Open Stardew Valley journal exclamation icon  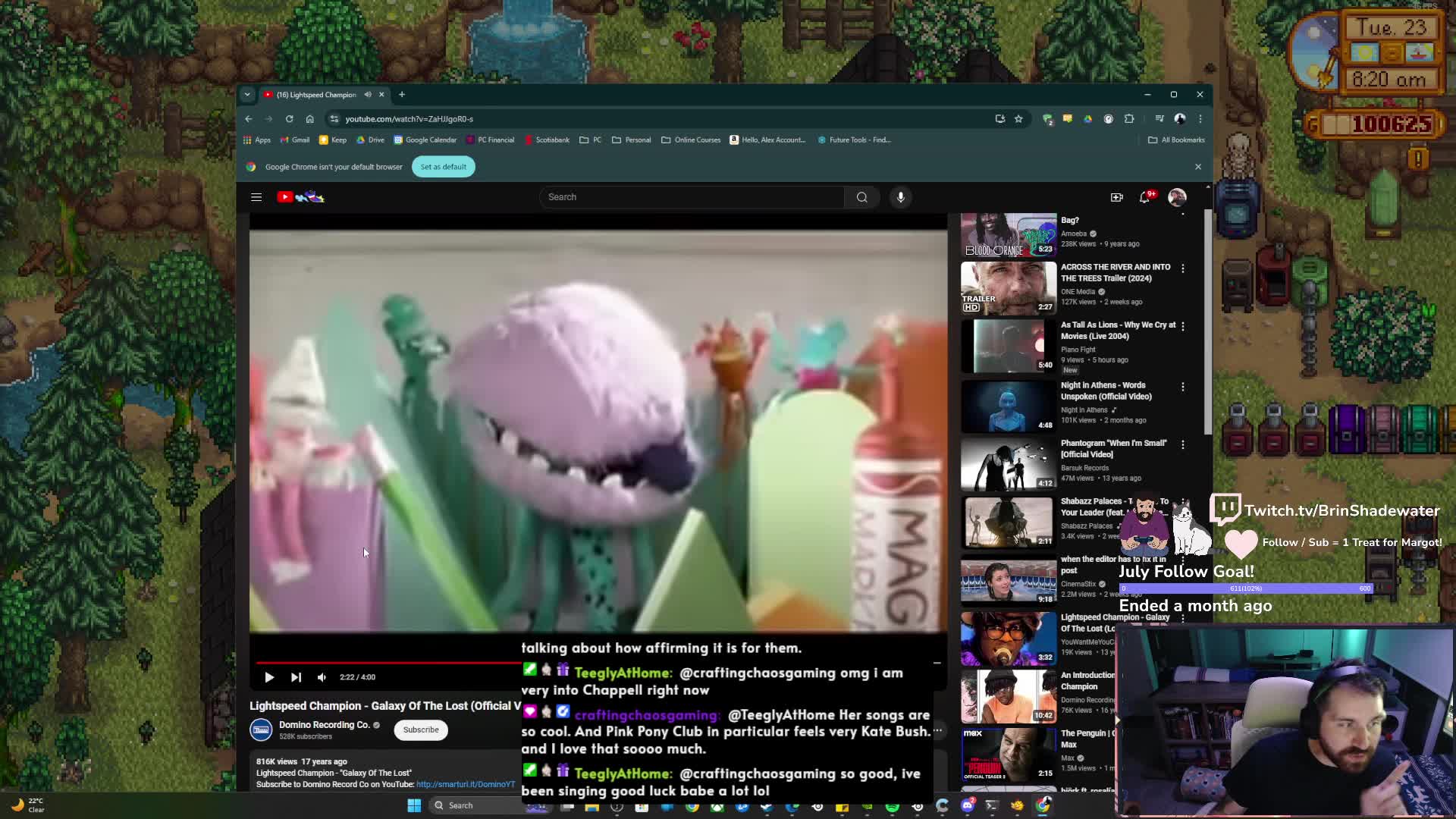tap(1418, 158)
